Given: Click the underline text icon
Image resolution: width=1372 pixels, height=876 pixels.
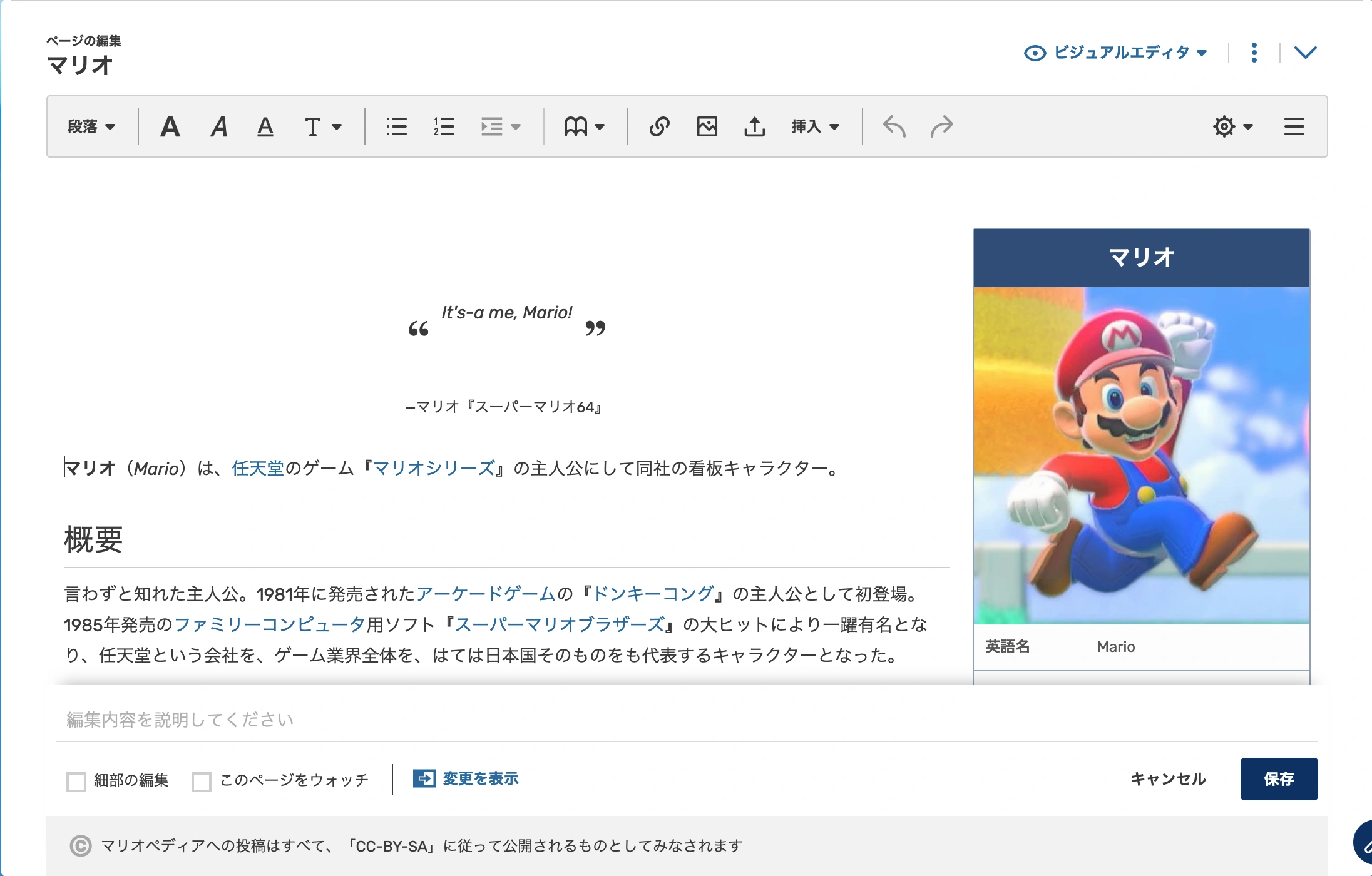Looking at the screenshot, I should click(x=265, y=127).
